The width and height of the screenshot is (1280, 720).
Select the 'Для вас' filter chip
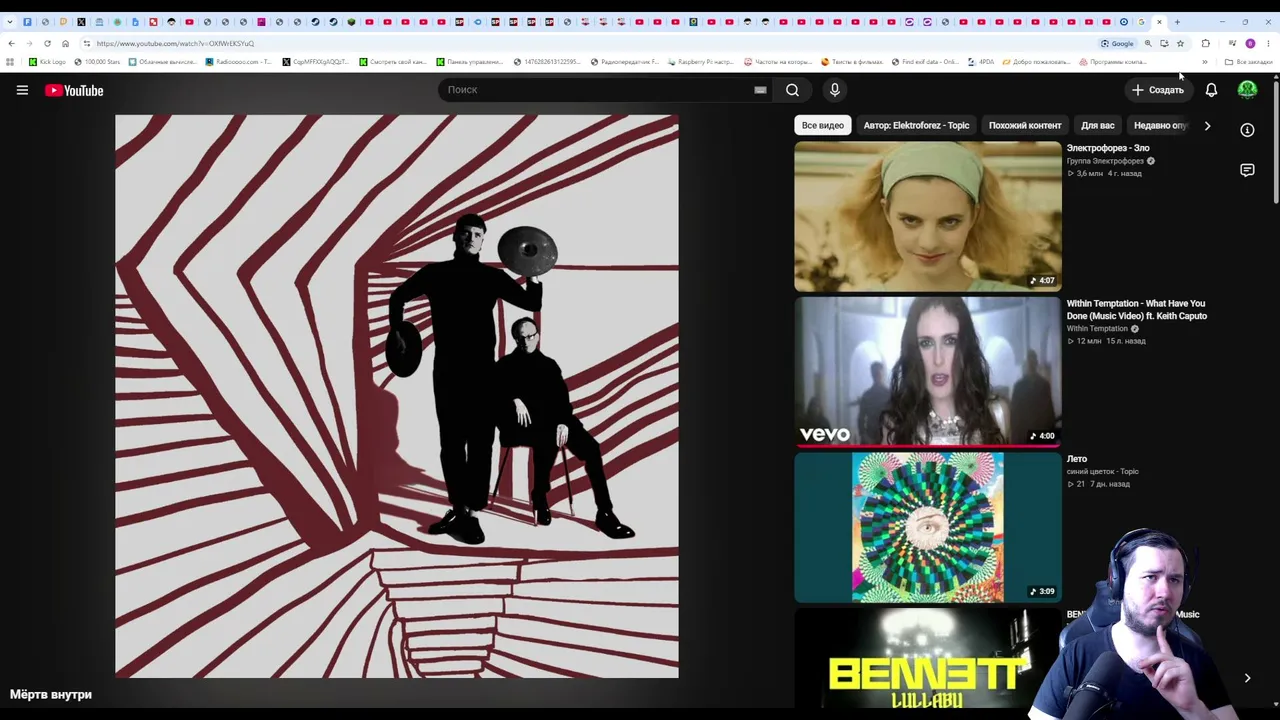click(1098, 125)
